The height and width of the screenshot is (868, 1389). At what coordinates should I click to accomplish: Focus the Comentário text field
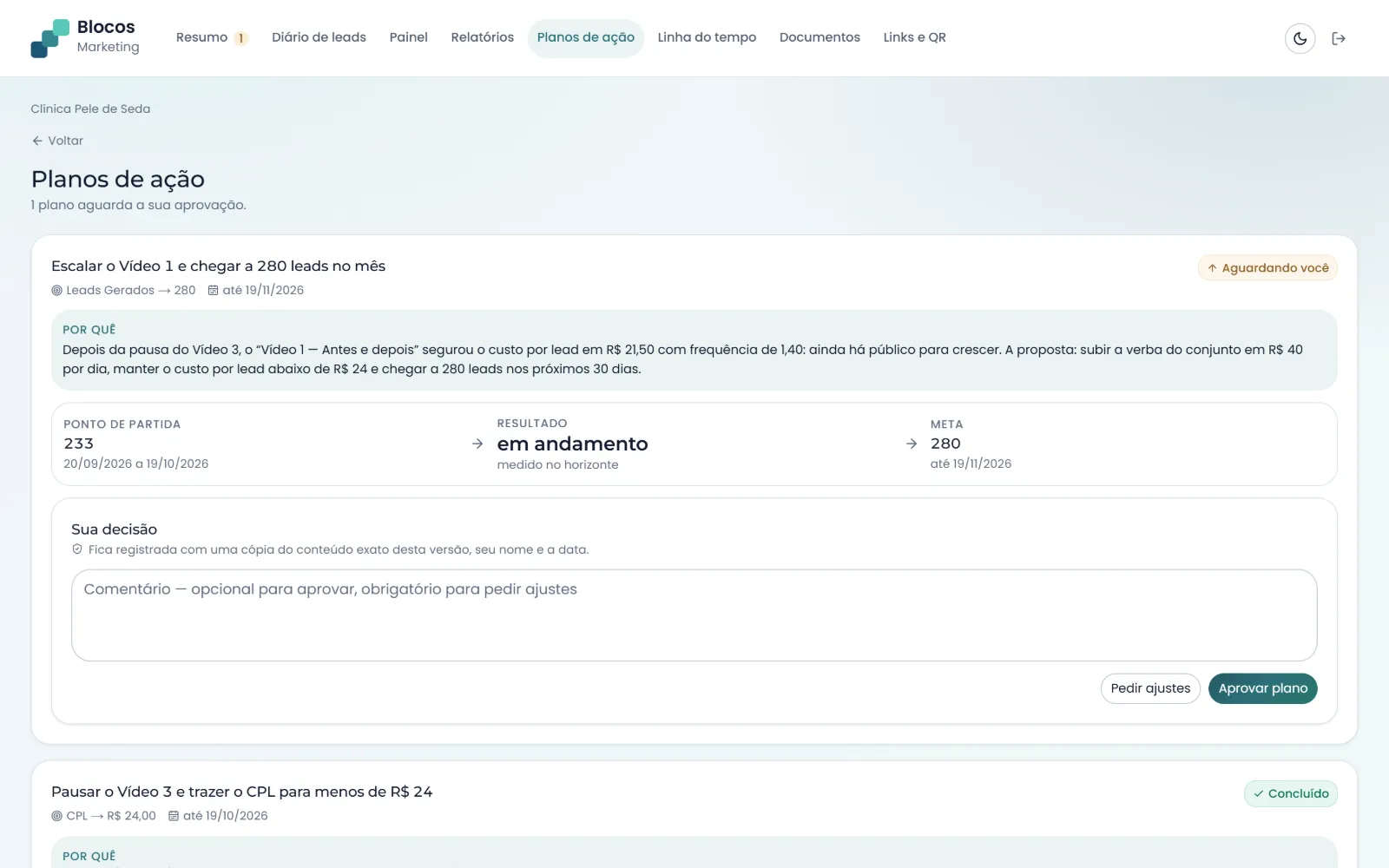[x=694, y=615]
